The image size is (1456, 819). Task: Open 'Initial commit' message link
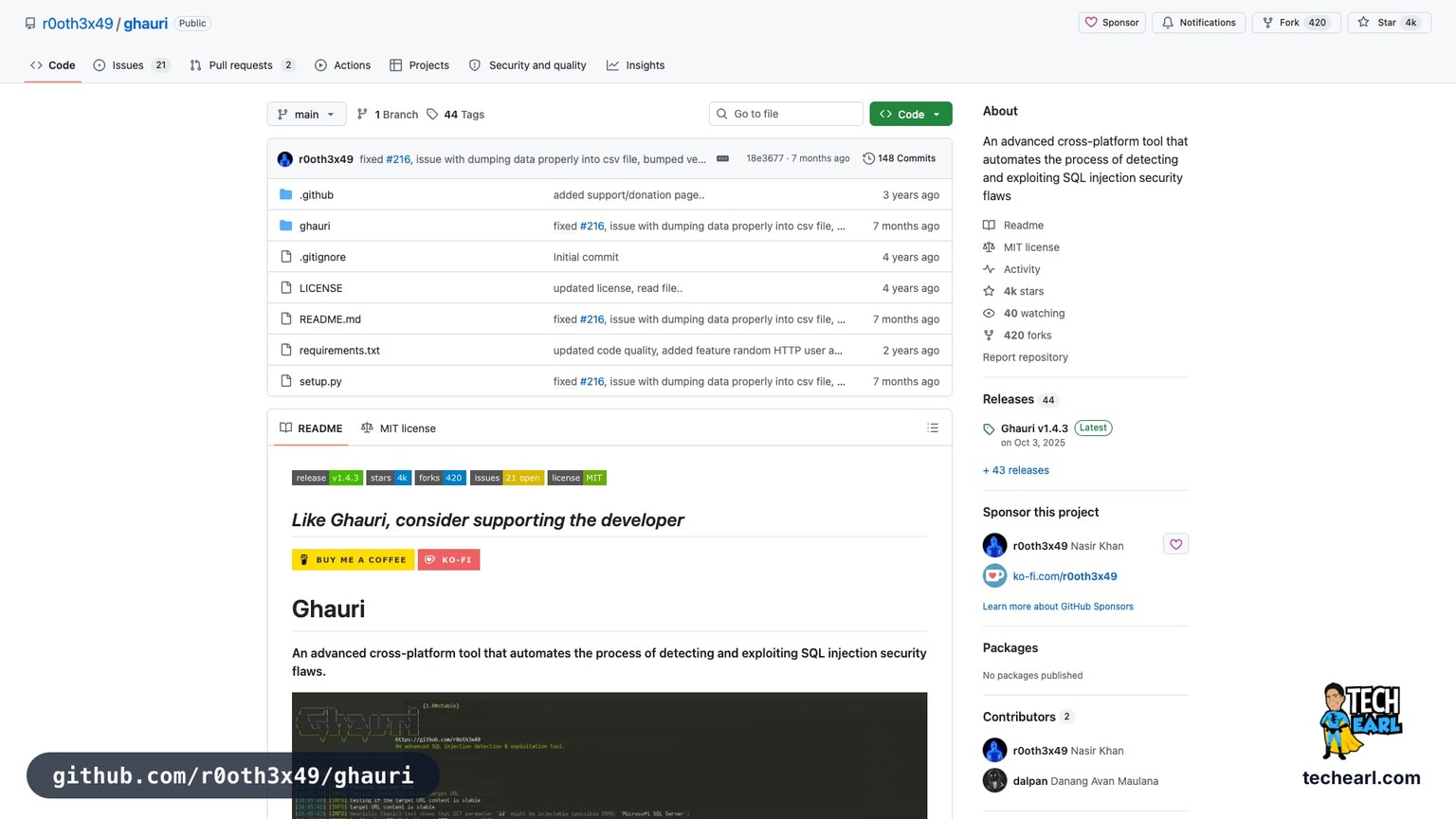coord(586,258)
